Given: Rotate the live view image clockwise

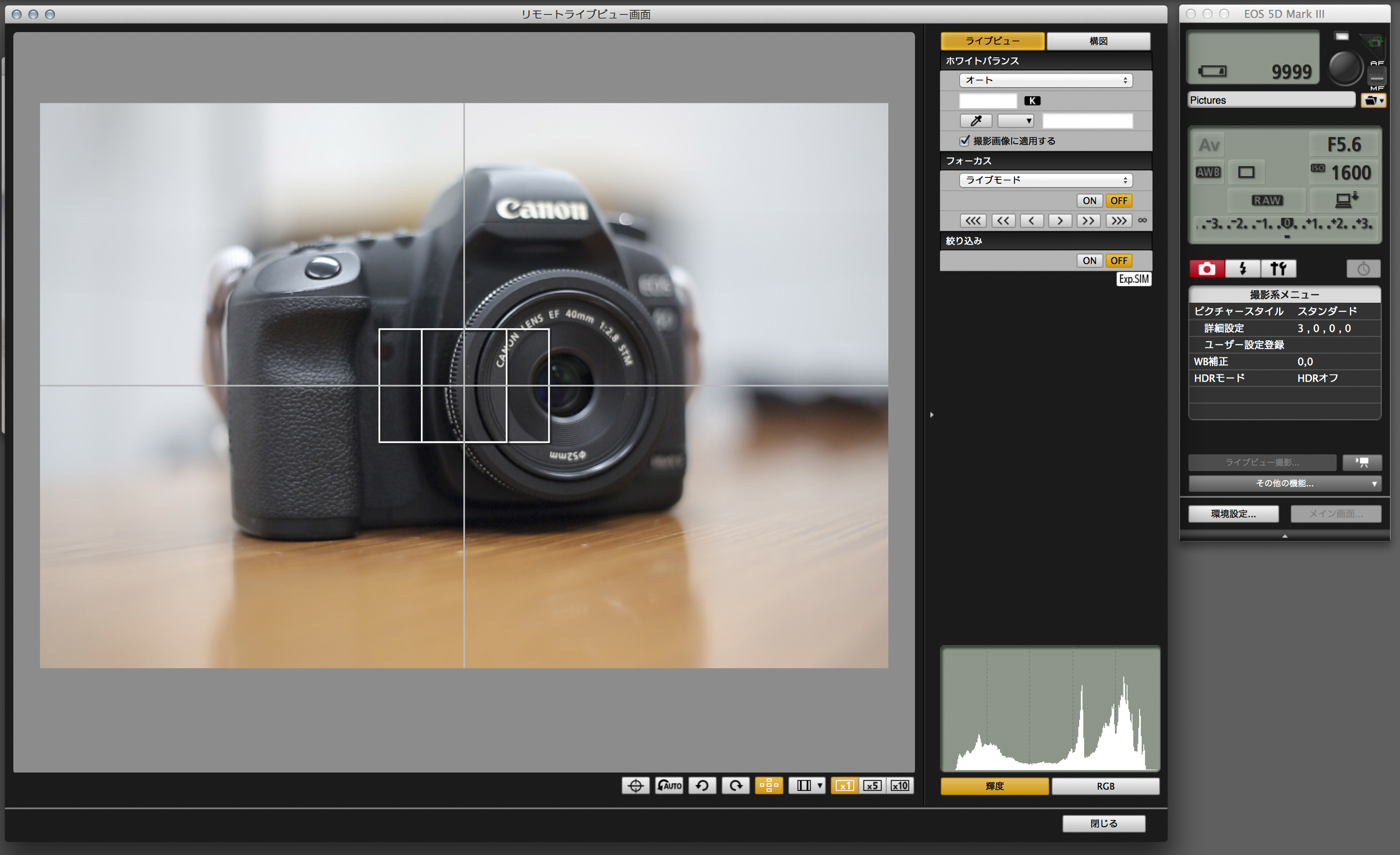Looking at the screenshot, I should 736,786.
